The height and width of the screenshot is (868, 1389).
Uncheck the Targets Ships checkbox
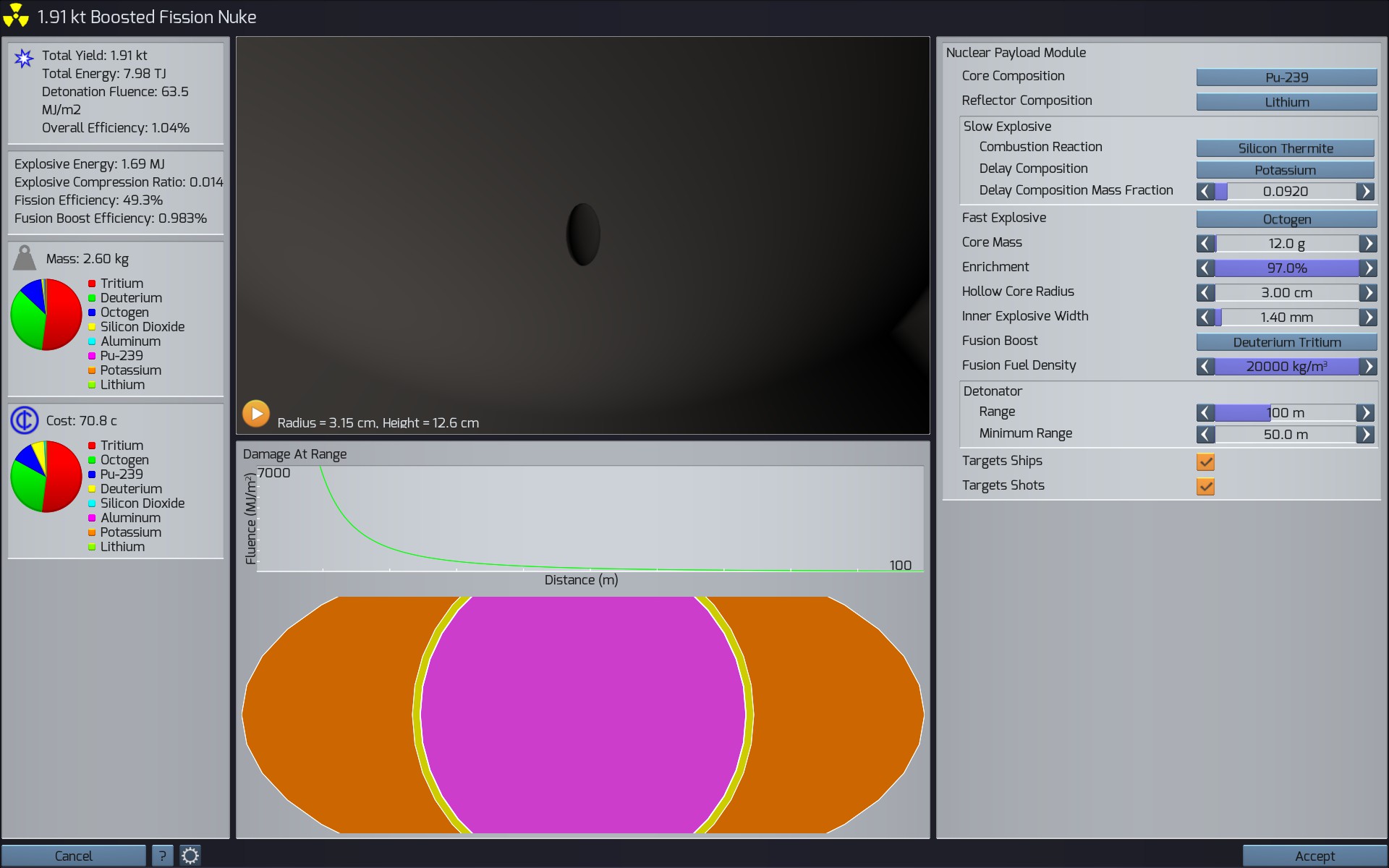(x=1205, y=461)
